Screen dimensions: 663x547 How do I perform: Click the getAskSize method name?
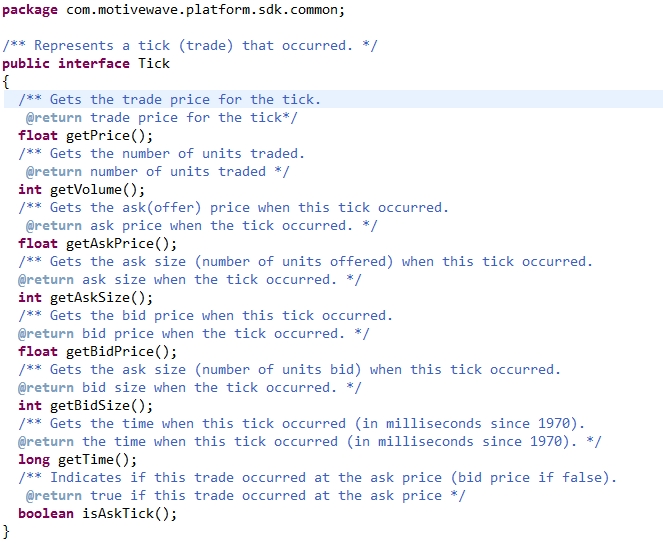click(98, 297)
